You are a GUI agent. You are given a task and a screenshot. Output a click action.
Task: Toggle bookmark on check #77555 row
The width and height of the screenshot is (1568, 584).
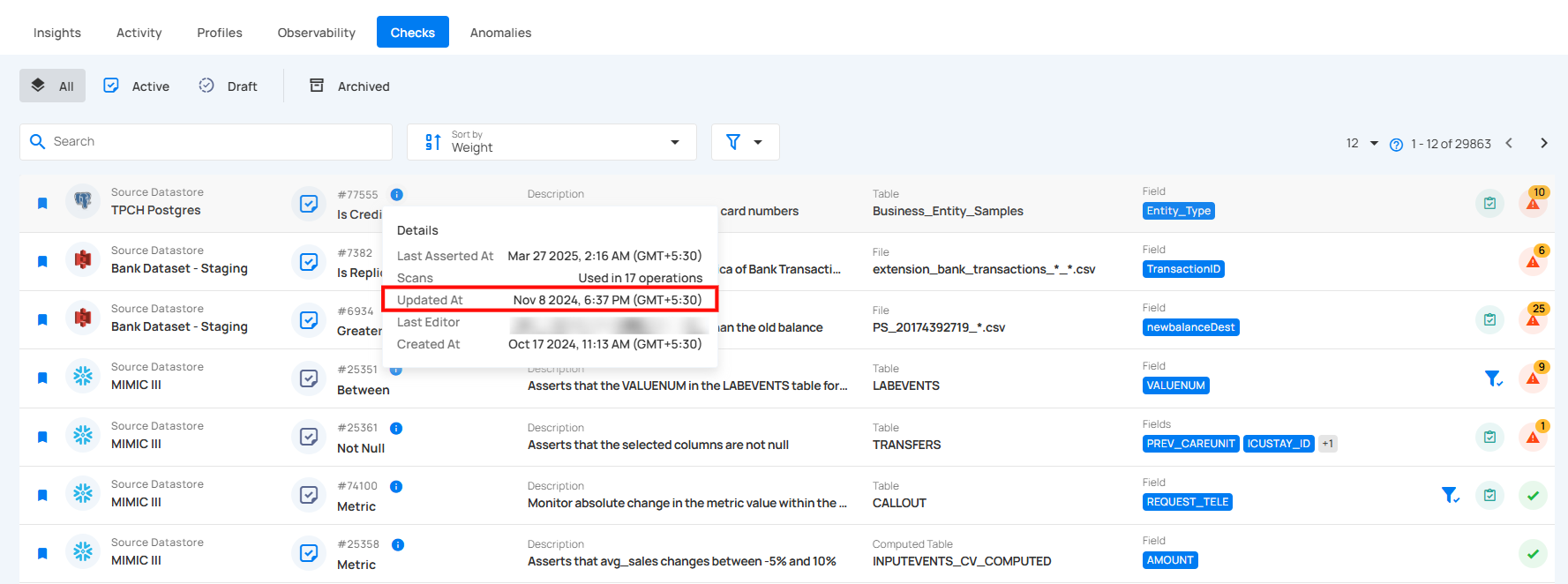[42, 204]
